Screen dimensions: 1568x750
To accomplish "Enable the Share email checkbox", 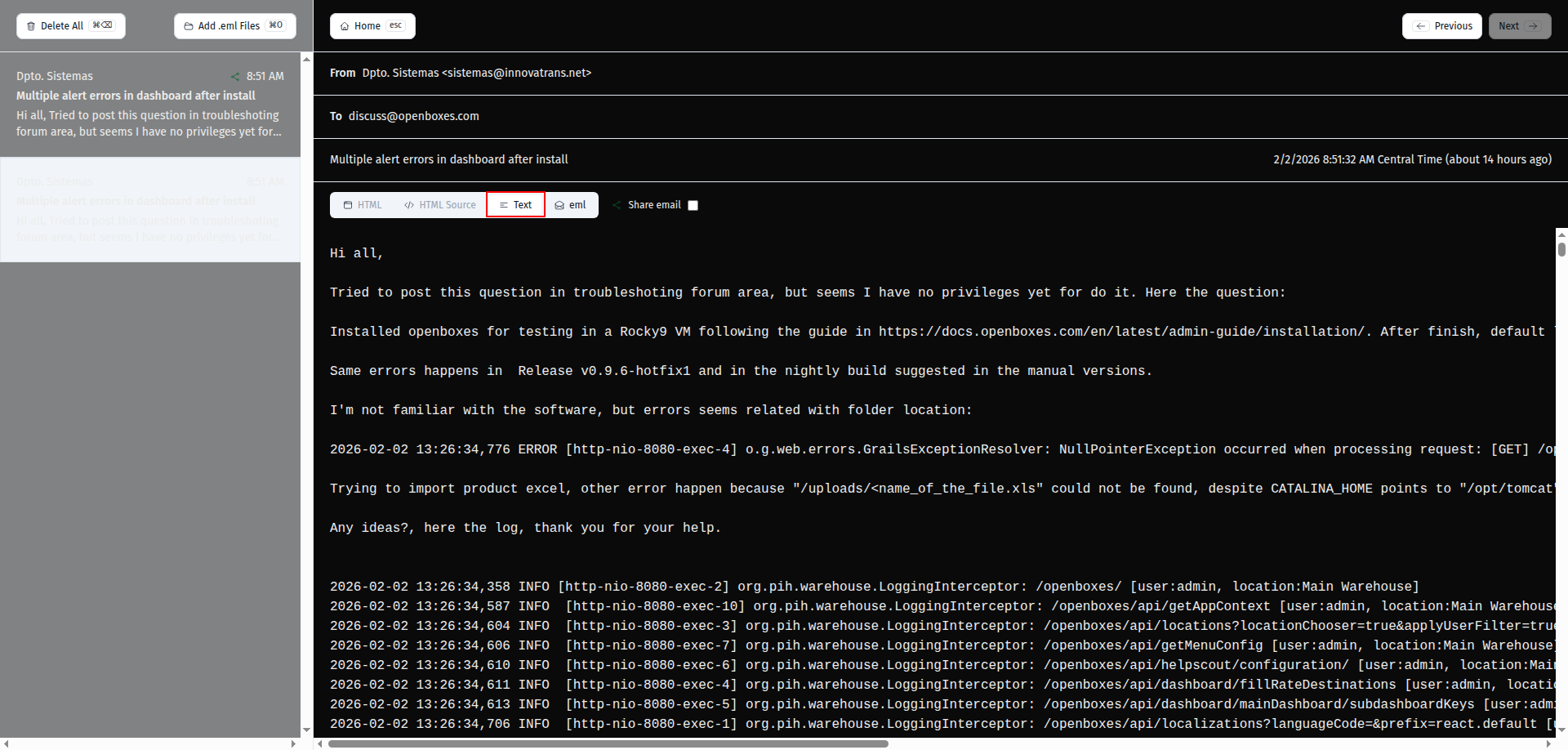I will pos(693,206).
